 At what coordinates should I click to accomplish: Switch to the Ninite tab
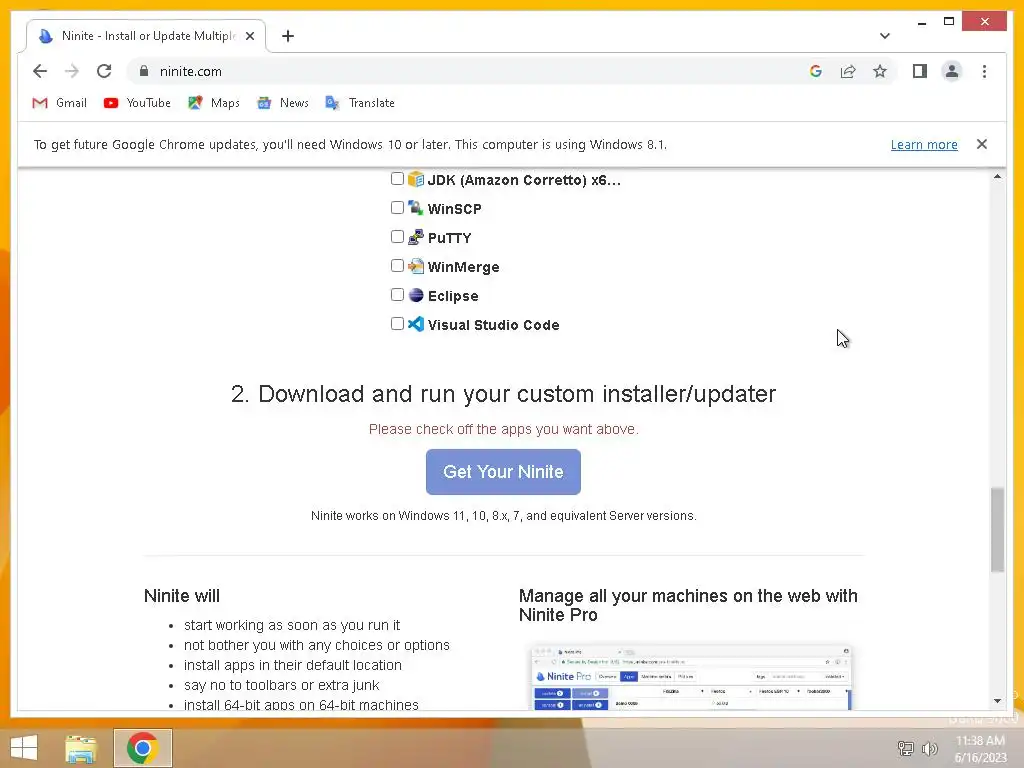click(x=146, y=36)
